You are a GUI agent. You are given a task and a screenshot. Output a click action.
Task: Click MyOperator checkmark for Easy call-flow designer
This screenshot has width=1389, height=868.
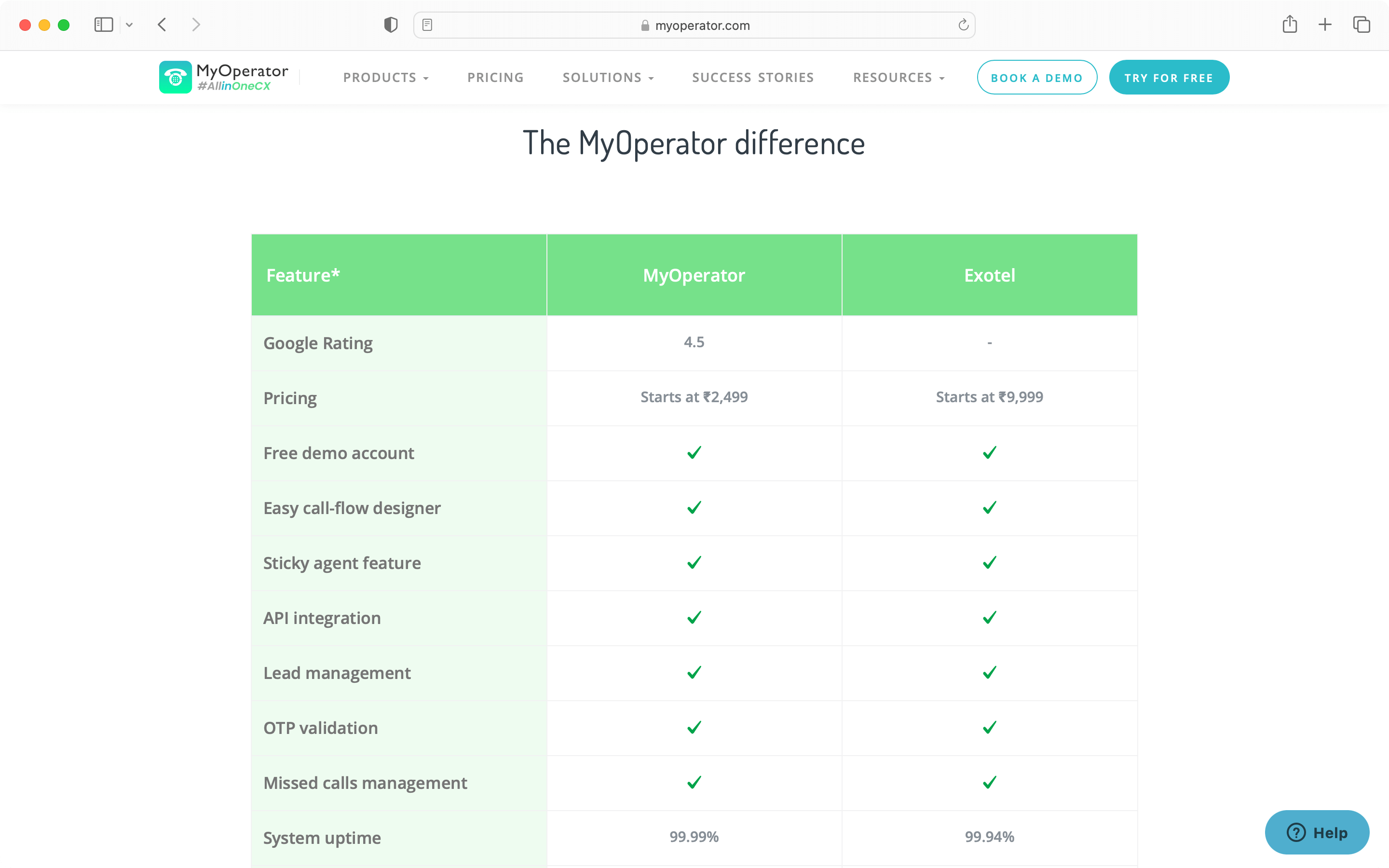click(694, 507)
